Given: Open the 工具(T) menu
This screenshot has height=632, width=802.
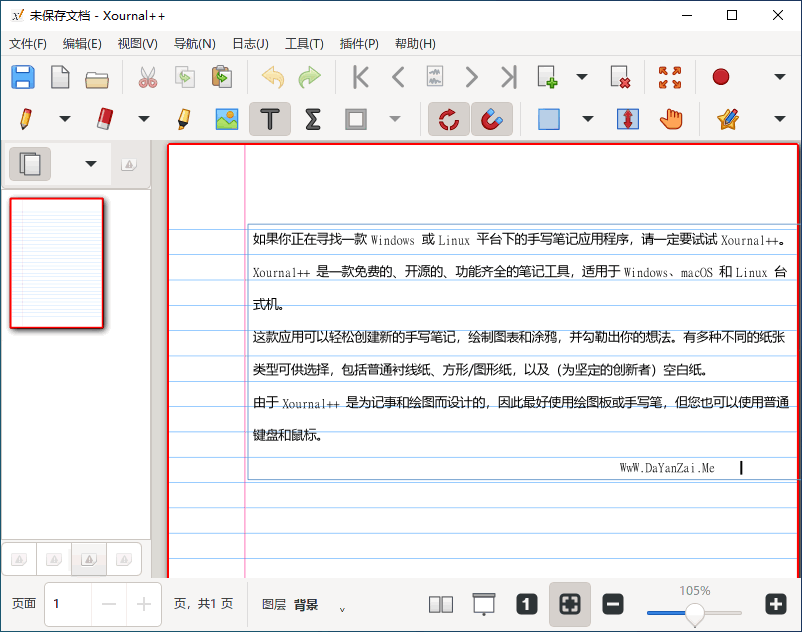Looking at the screenshot, I should point(304,43).
